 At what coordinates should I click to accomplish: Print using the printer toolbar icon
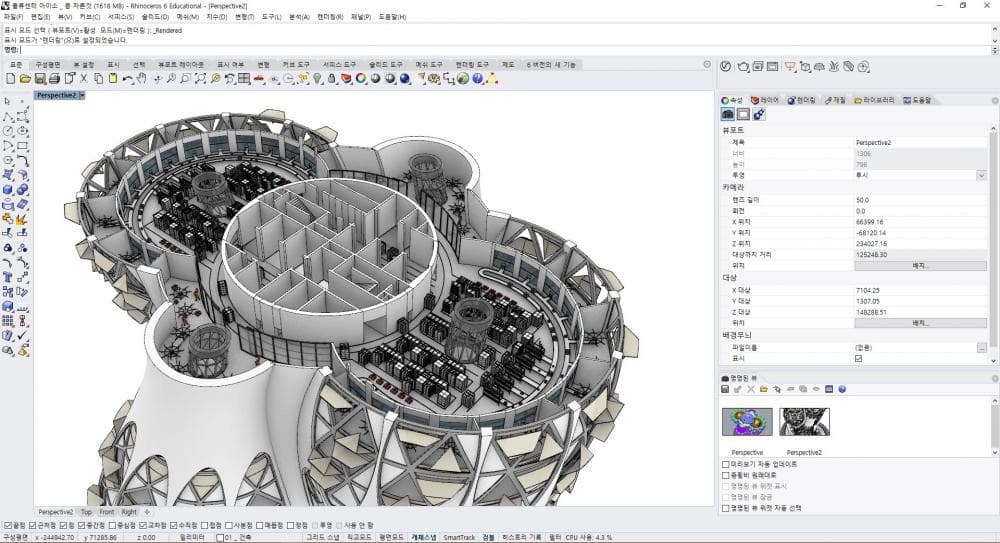click(x=54, y=78)
